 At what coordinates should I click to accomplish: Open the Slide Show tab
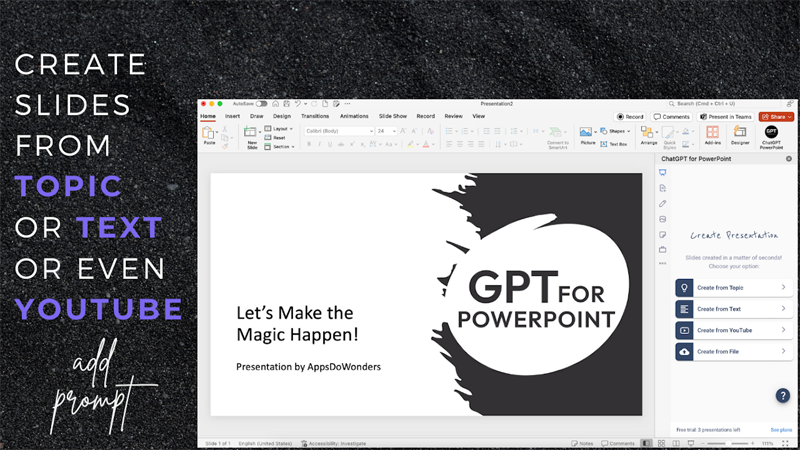392,116
